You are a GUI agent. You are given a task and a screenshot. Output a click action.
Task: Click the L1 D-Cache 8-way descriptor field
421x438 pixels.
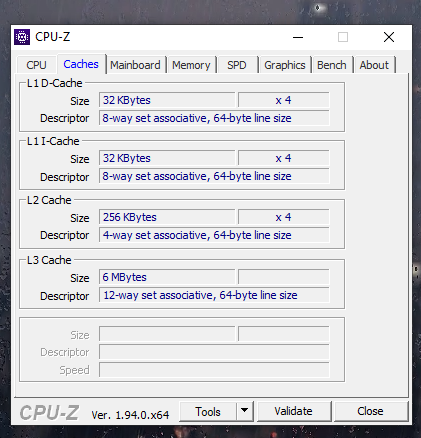coord(214,118)
